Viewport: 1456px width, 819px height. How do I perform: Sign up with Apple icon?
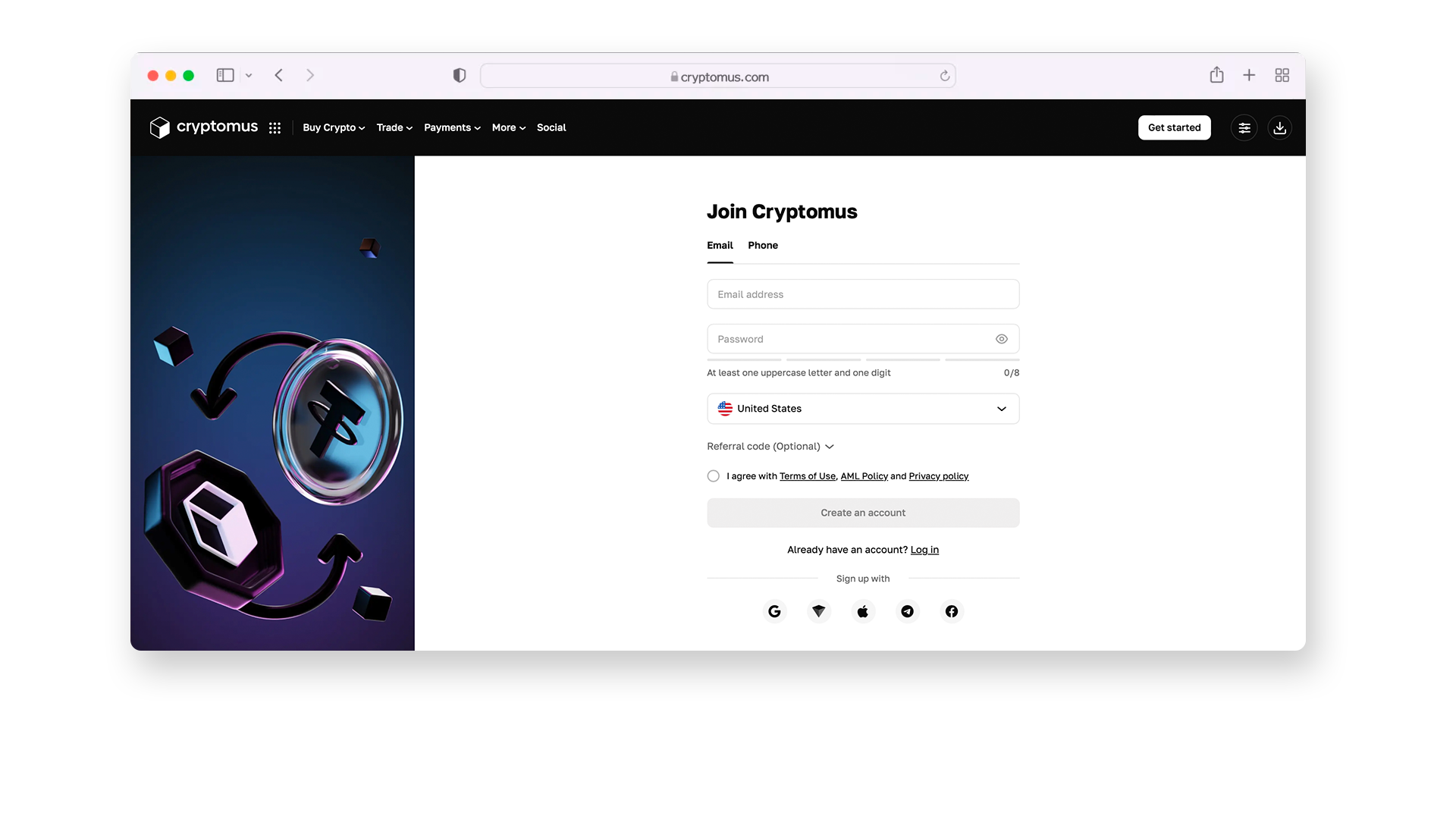pos(863,611)
